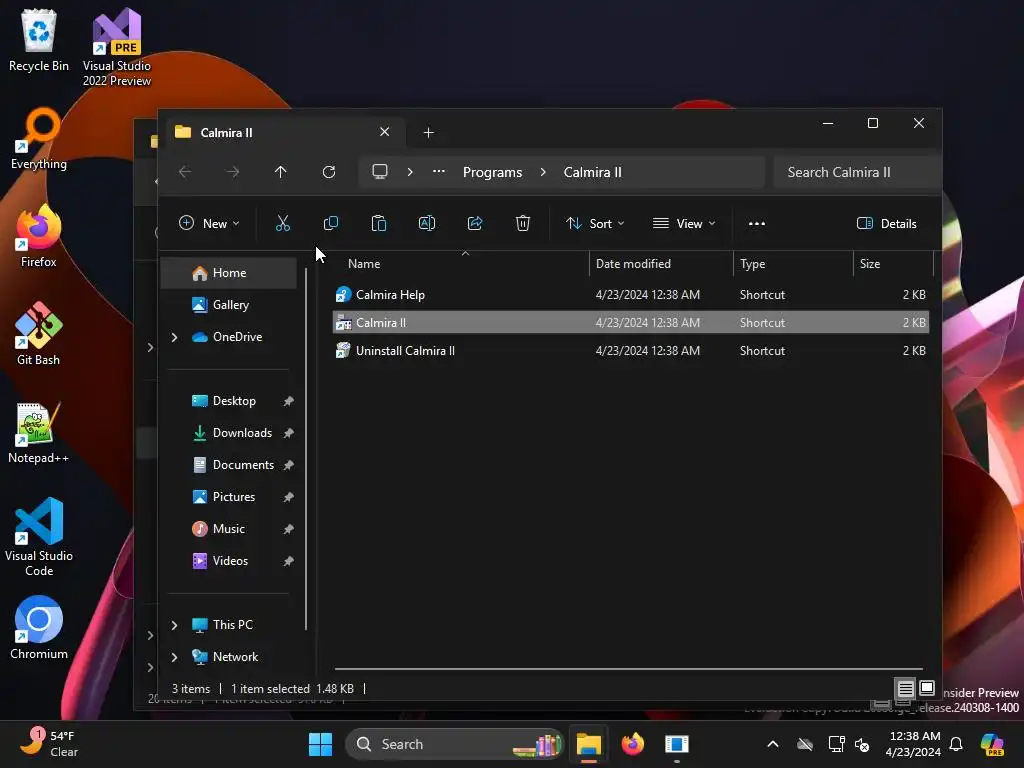Open Downloads in quick access

click(229, 433)
